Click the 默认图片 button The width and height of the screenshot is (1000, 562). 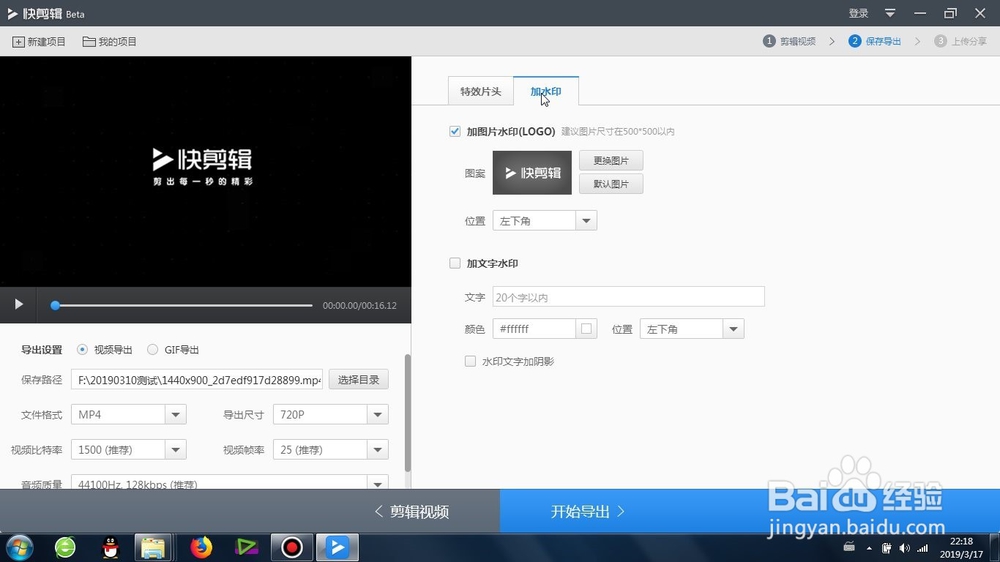[x=611, y=184]
